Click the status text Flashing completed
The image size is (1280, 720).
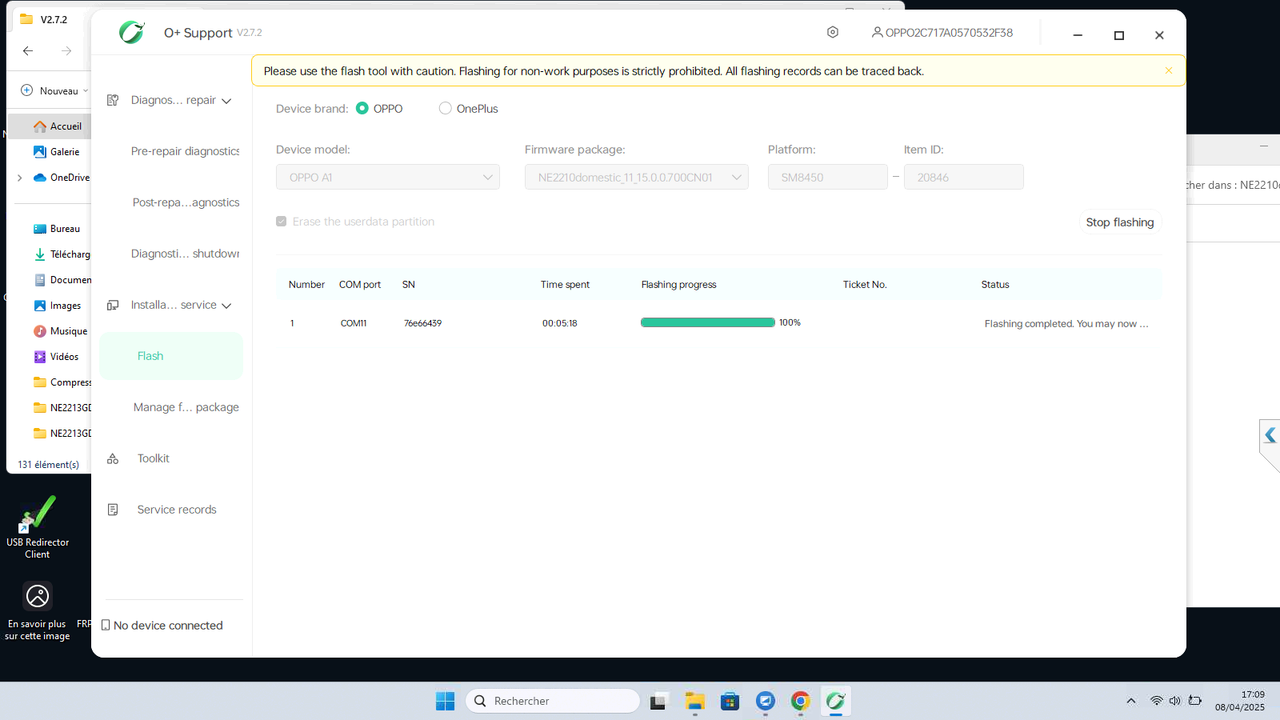point(1067,324)
